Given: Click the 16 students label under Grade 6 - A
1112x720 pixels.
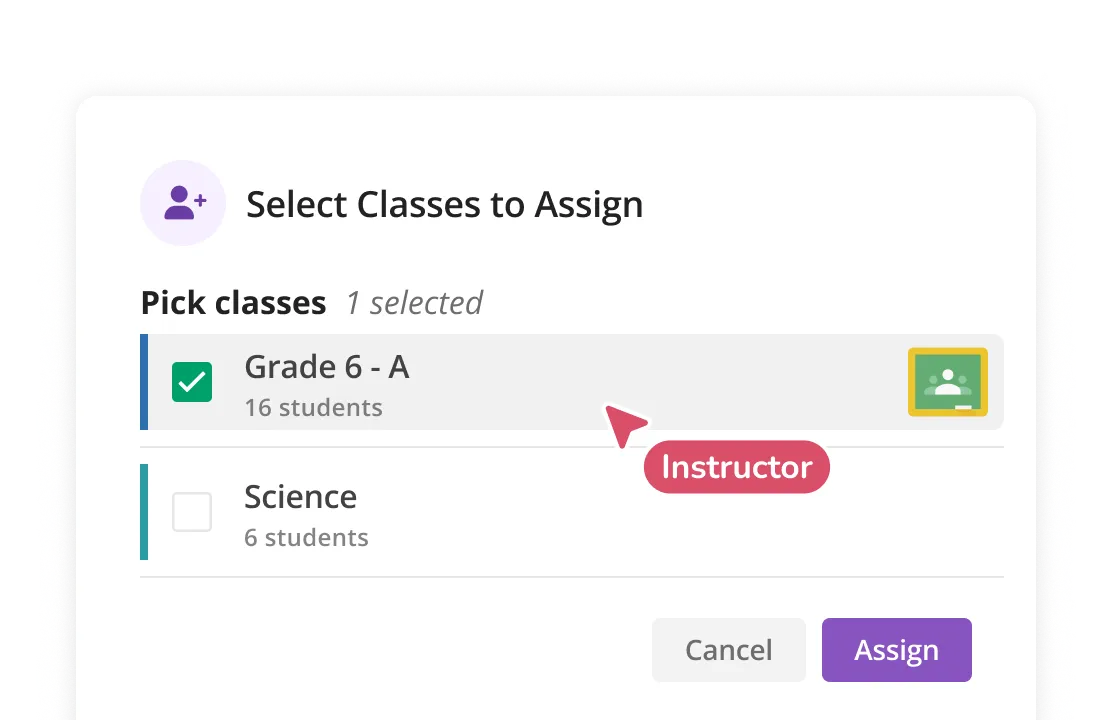Looking at the screenshot, I should pos(313,407).
